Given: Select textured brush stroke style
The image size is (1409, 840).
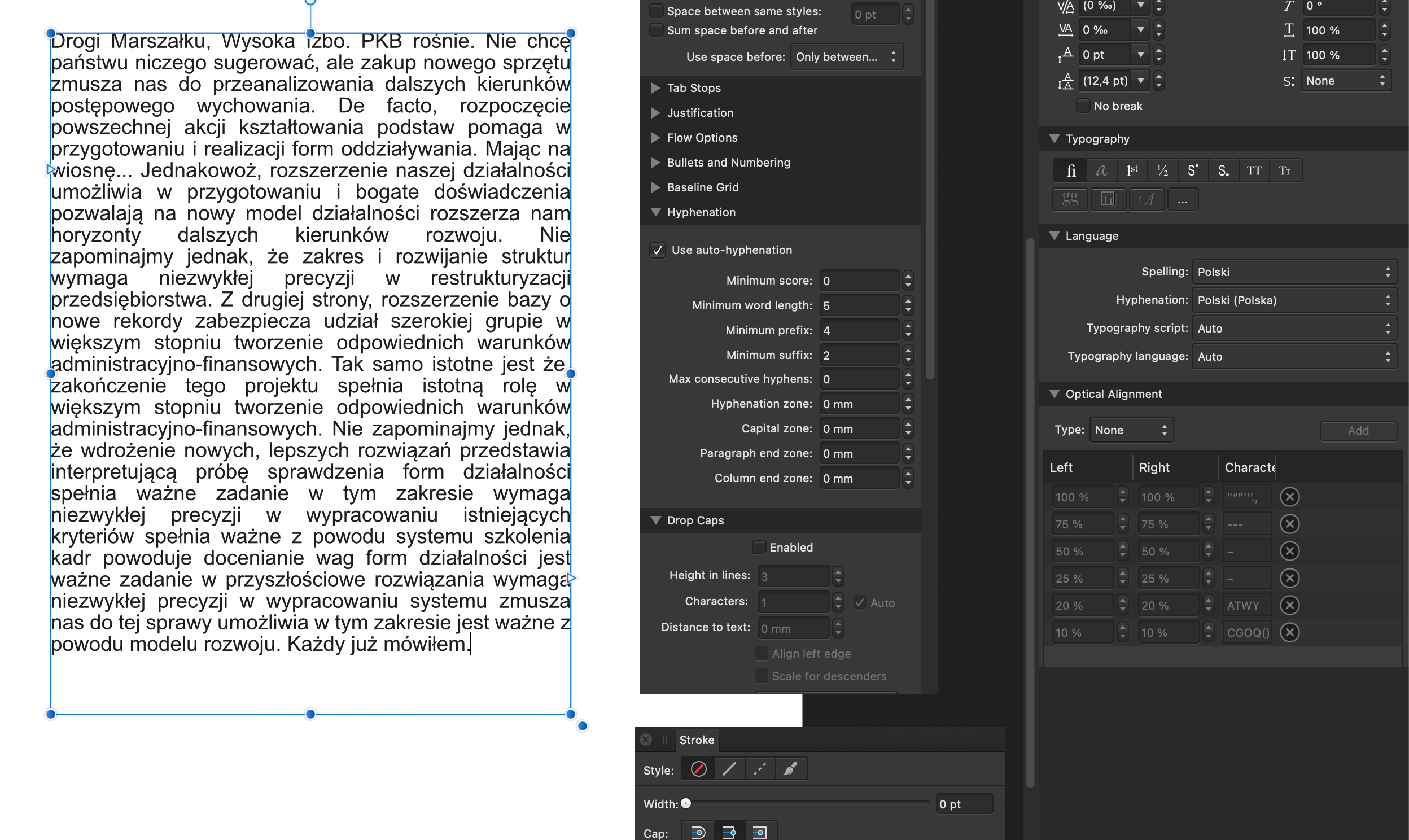Looking at the screenshot, I should (790, 769).
